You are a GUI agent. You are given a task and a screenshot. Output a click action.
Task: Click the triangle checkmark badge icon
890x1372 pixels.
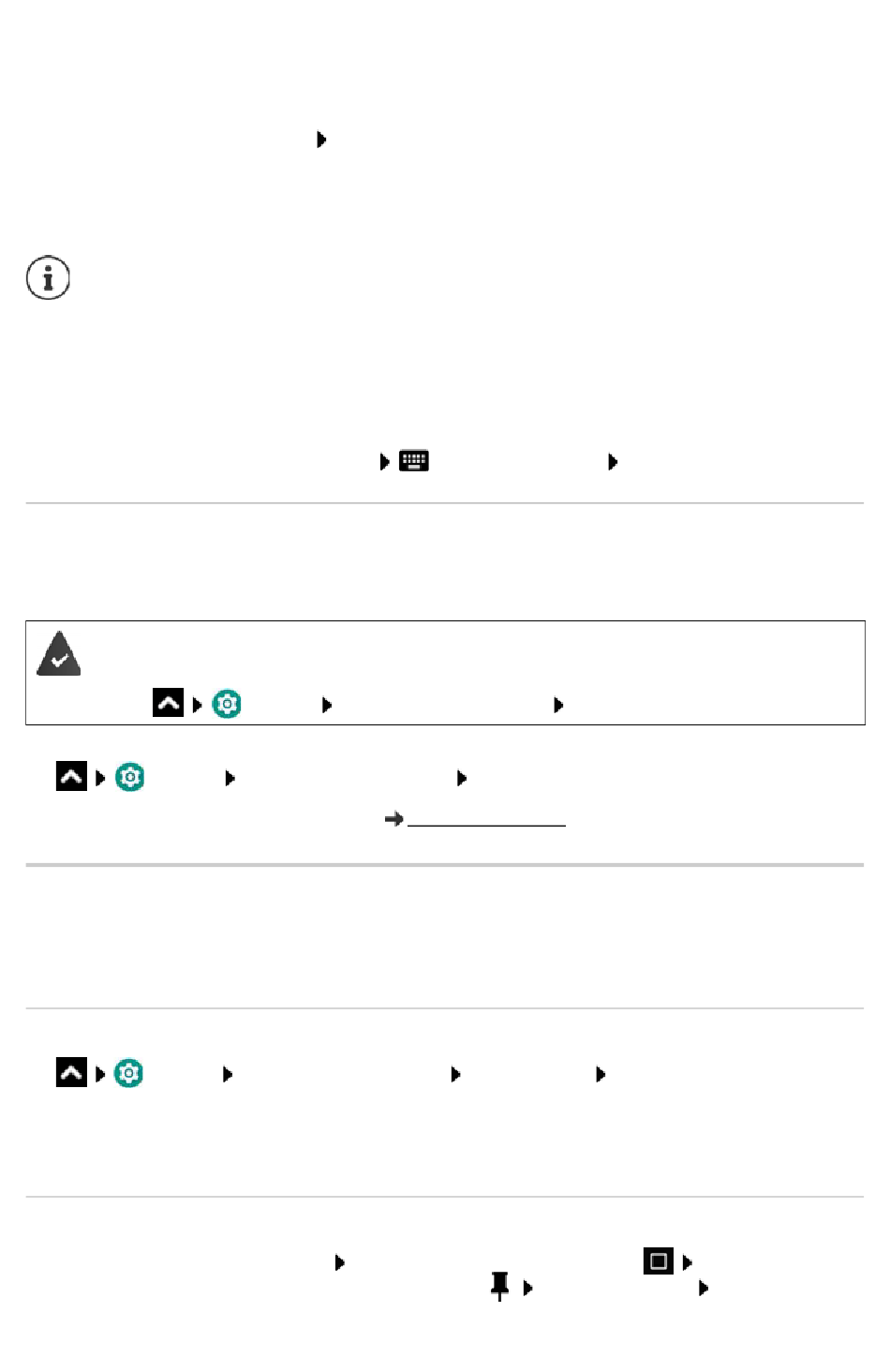point(59,654)
